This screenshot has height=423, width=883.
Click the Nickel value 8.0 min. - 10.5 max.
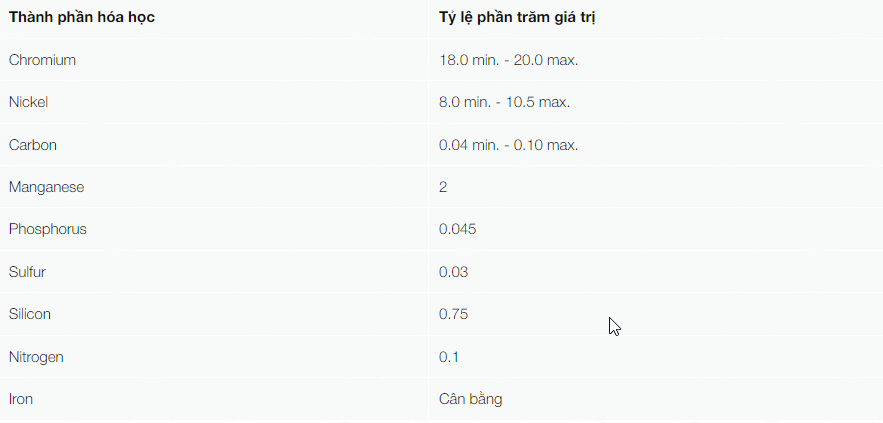pyautogui.click(x=505, y=102)
